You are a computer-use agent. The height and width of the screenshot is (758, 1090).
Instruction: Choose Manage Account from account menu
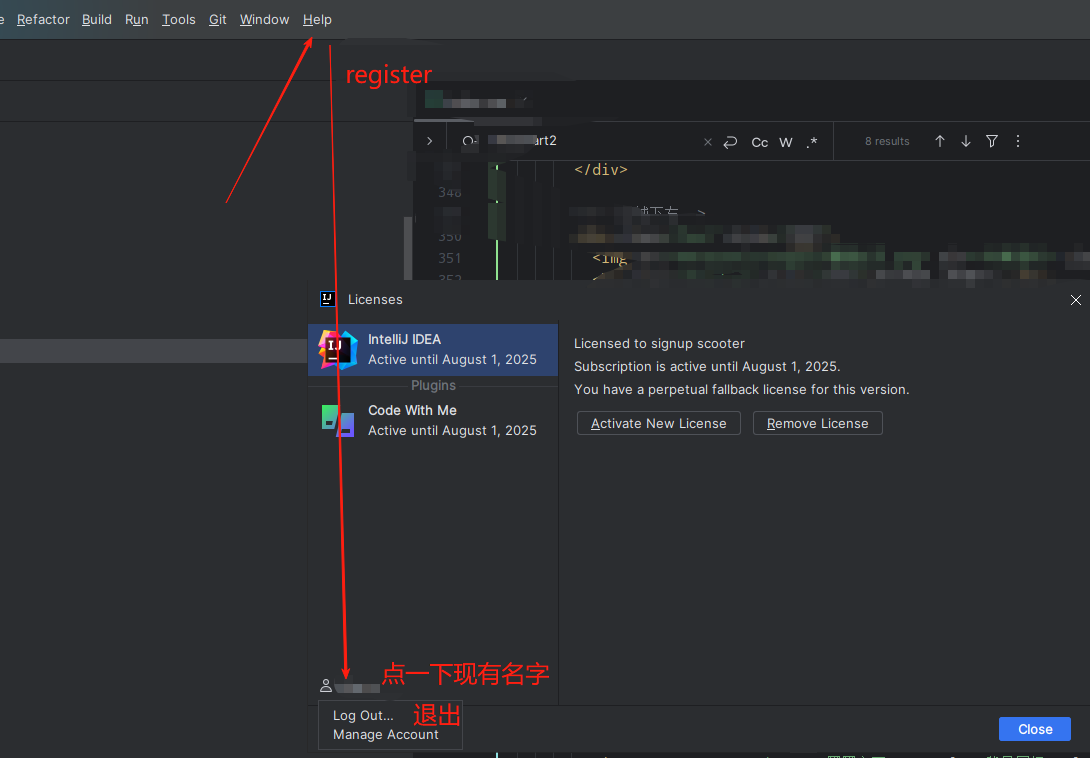(x=386, y=734)
